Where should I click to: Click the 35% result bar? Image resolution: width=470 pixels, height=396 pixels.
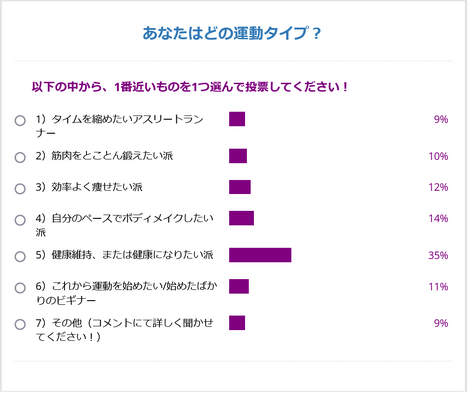260,255
